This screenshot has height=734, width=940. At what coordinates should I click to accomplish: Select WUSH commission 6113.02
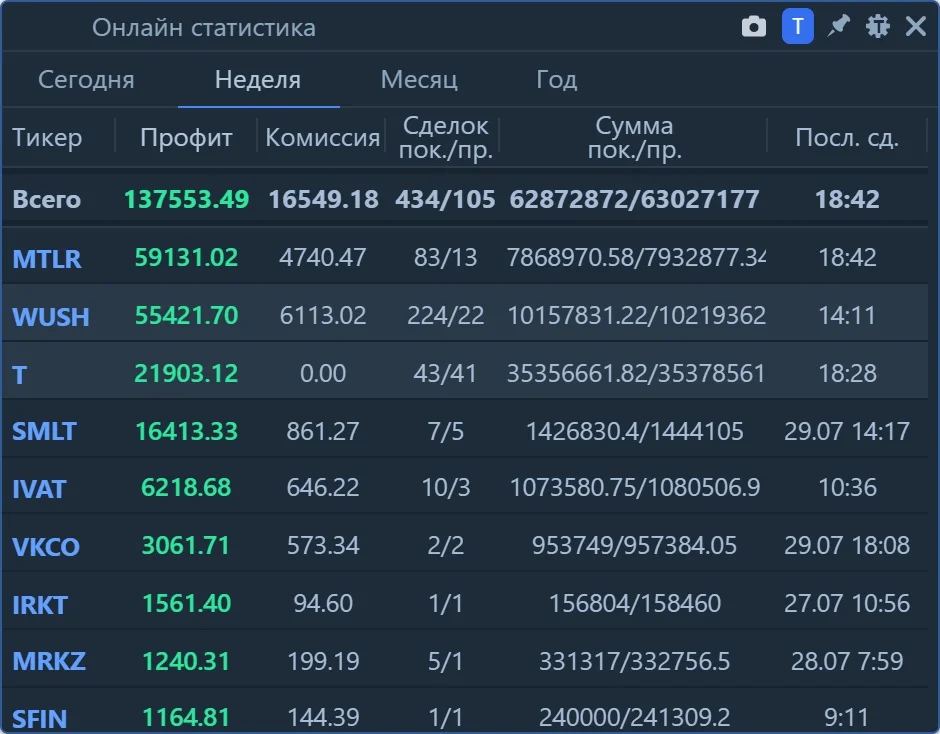(x=323, y=315)
